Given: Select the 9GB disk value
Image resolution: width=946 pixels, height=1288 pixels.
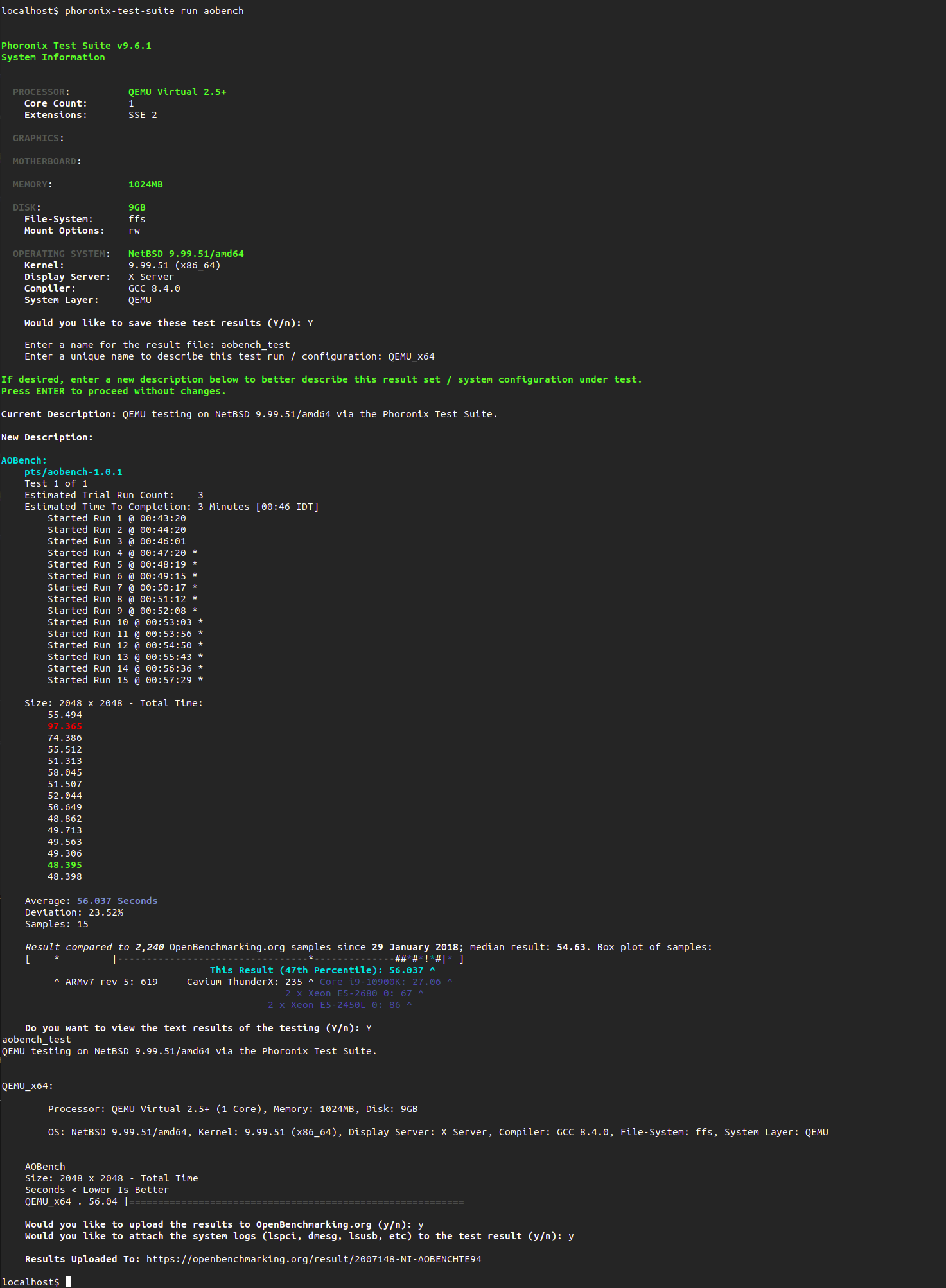Looking at the screenshot, I should [x=137, y=207].
